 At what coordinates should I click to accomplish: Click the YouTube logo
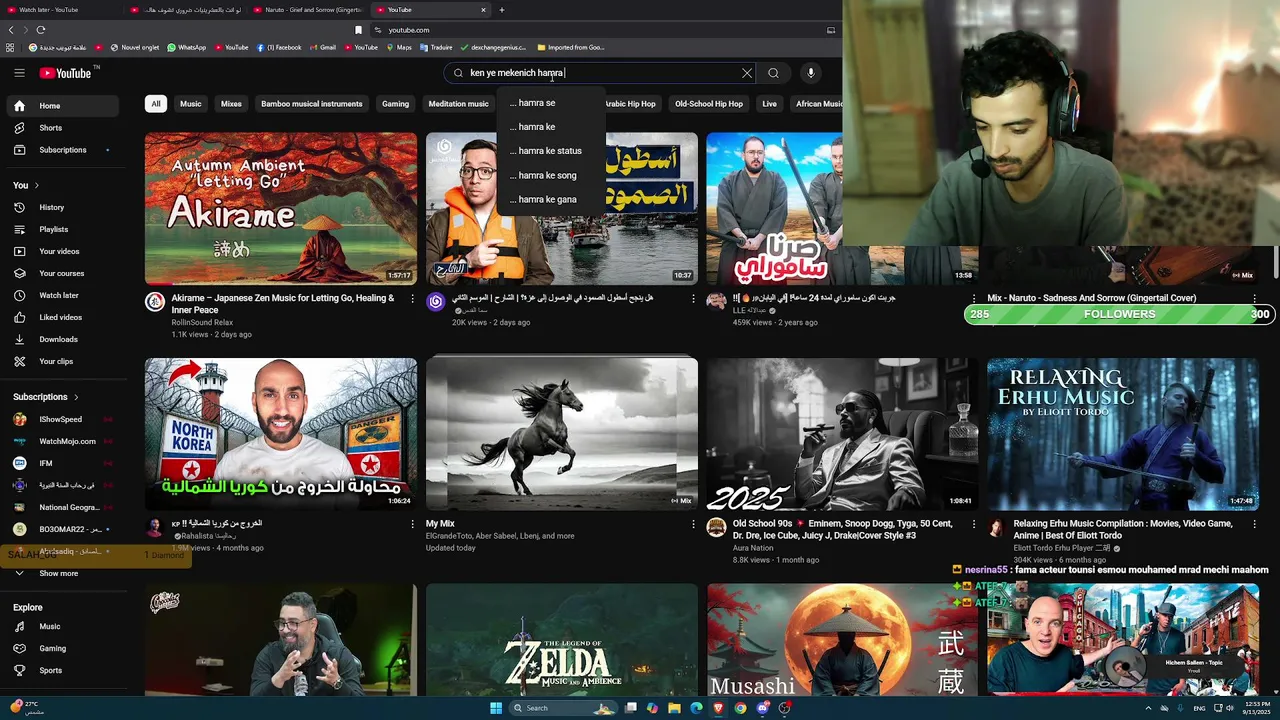(x=65, y=73)
